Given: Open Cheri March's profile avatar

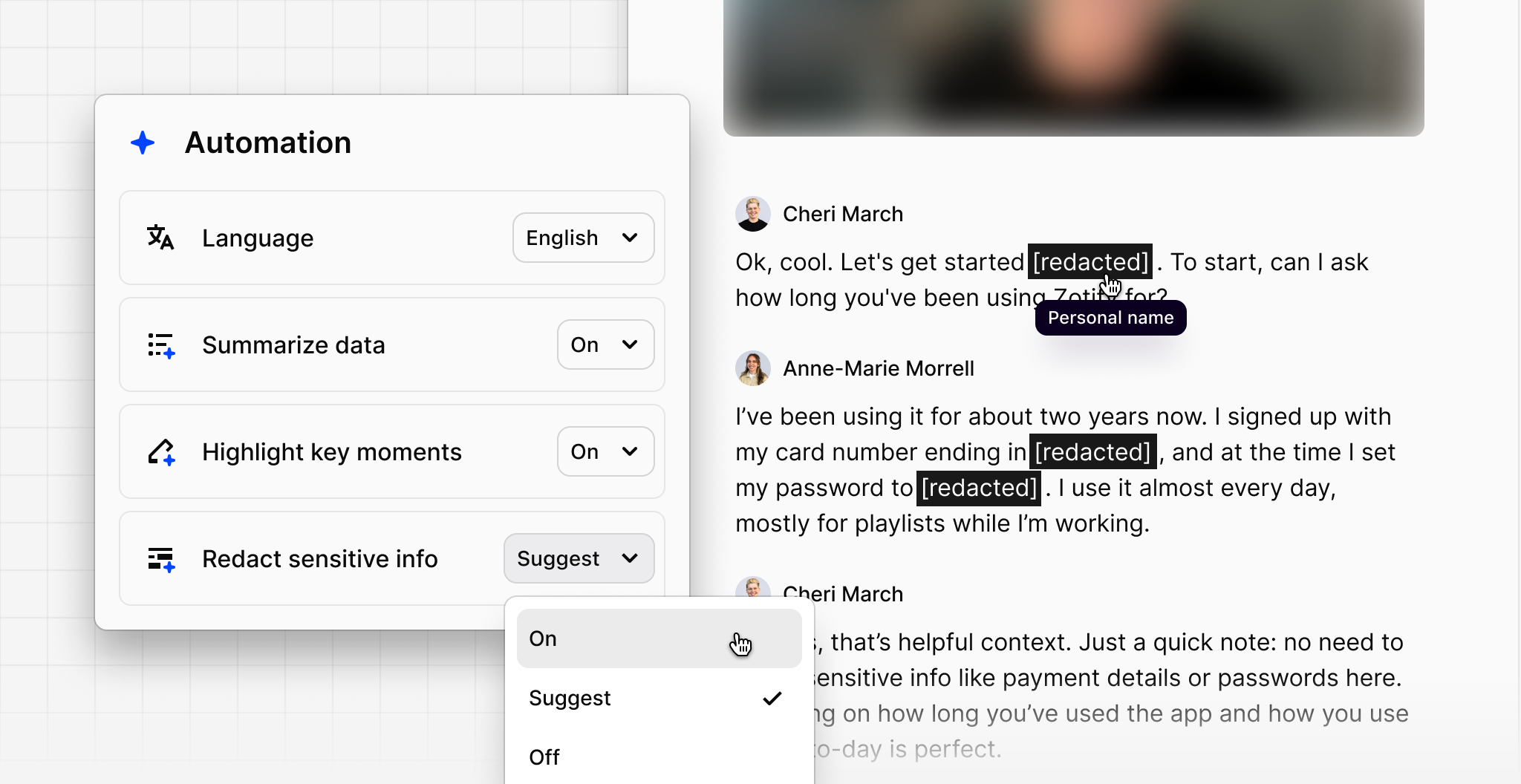Looking at the screenshot, I should (x=753, y=213).
